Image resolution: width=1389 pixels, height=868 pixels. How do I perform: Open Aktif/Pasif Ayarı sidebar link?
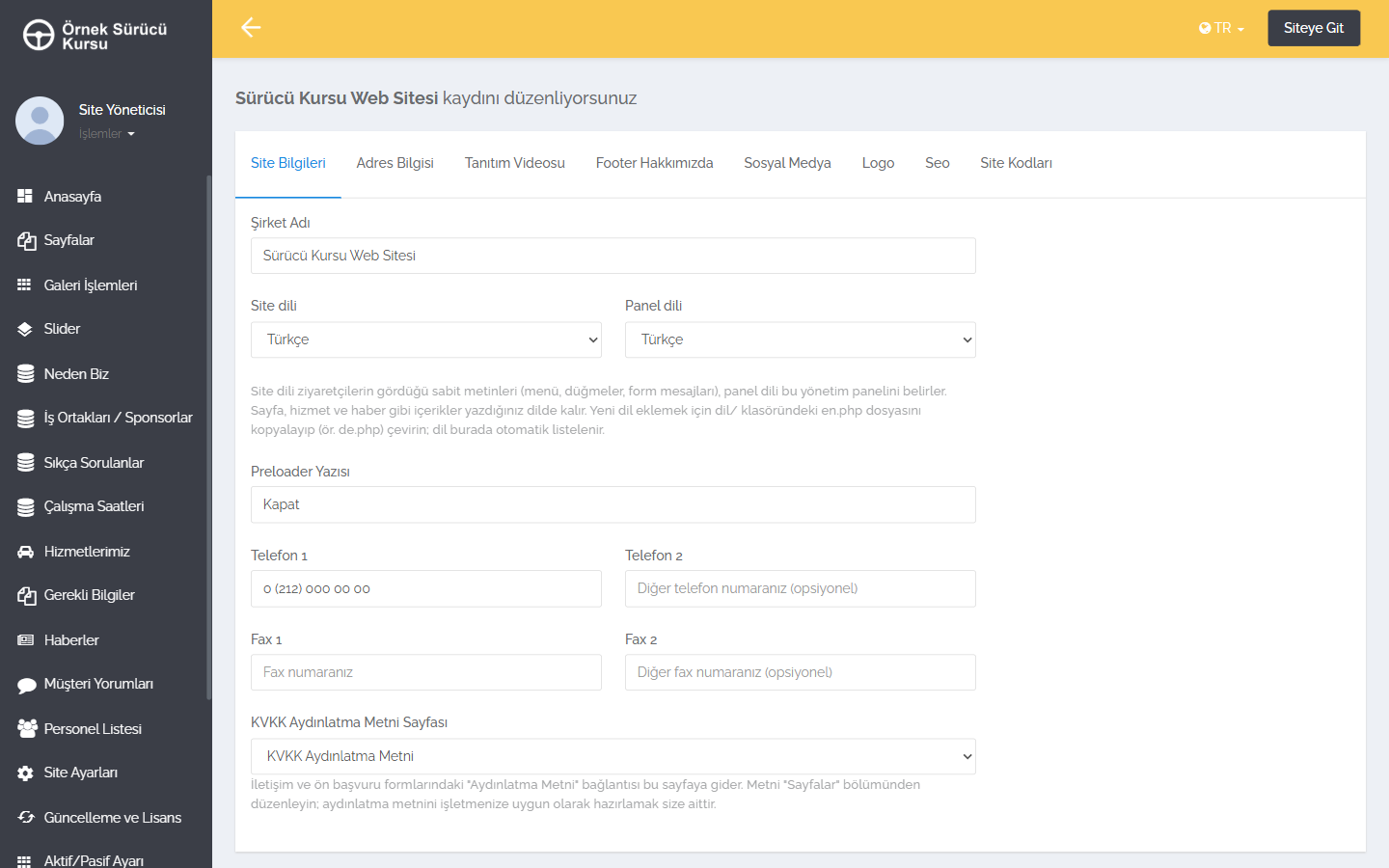point(94,860)
